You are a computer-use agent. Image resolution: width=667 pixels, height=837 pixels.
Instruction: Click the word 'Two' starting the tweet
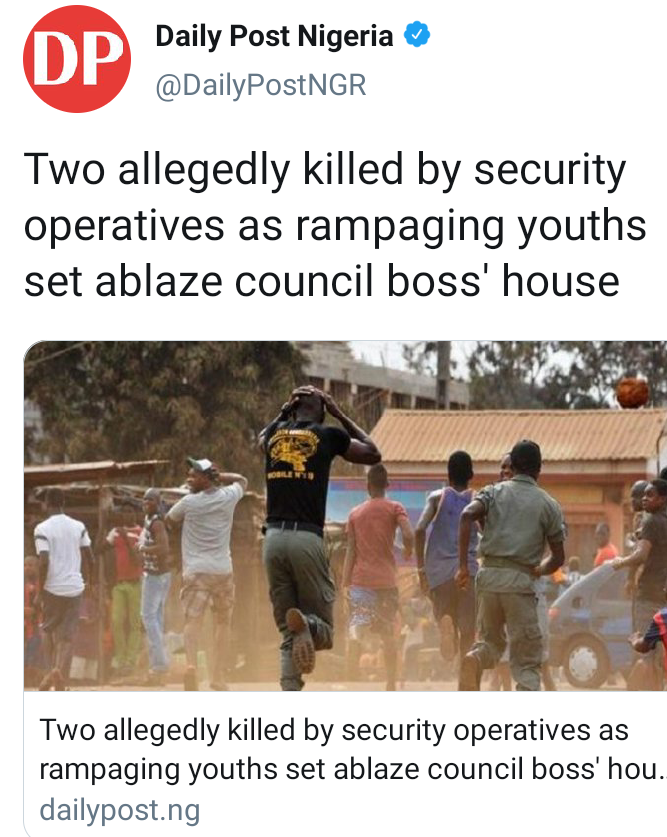coord(65,169)
